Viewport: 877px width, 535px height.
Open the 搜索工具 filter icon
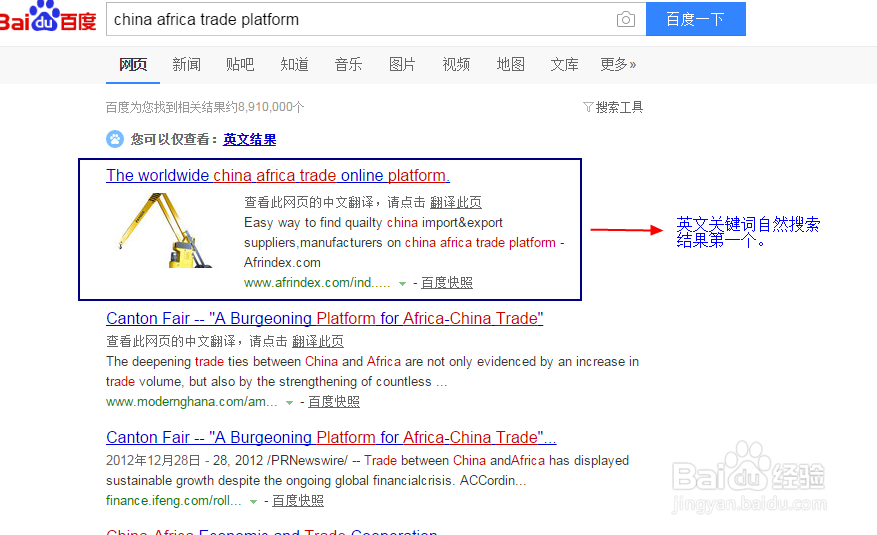587,107
